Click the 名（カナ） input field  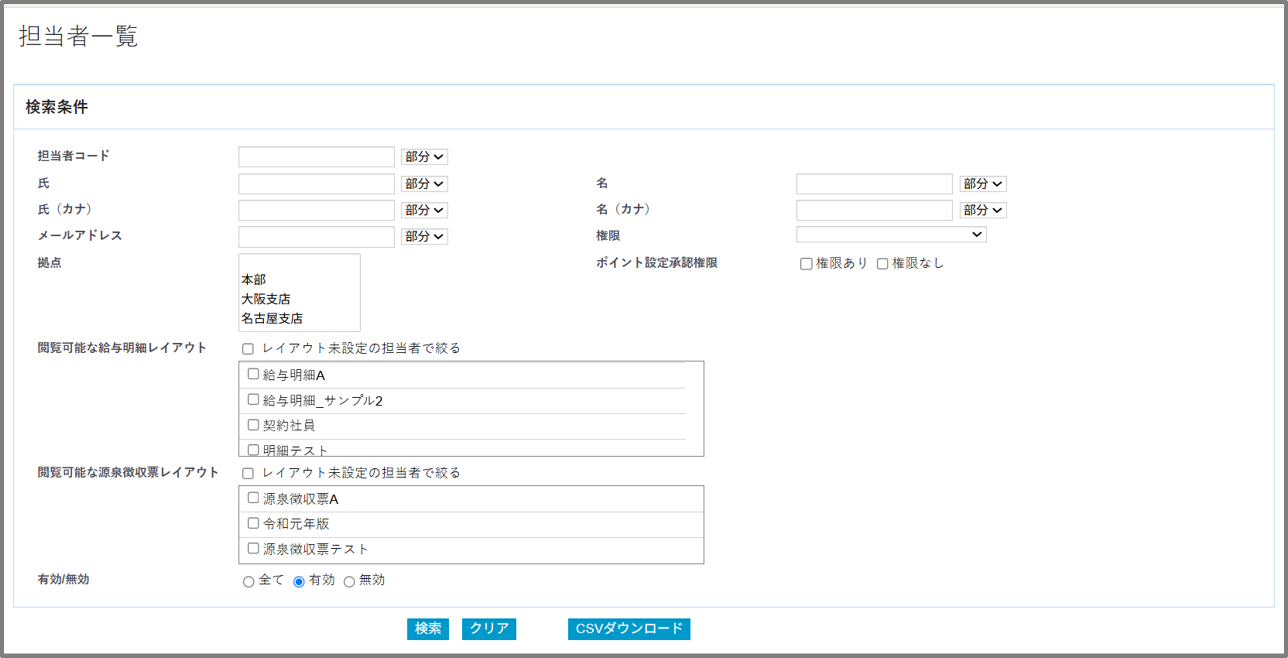tap(874, 210)
